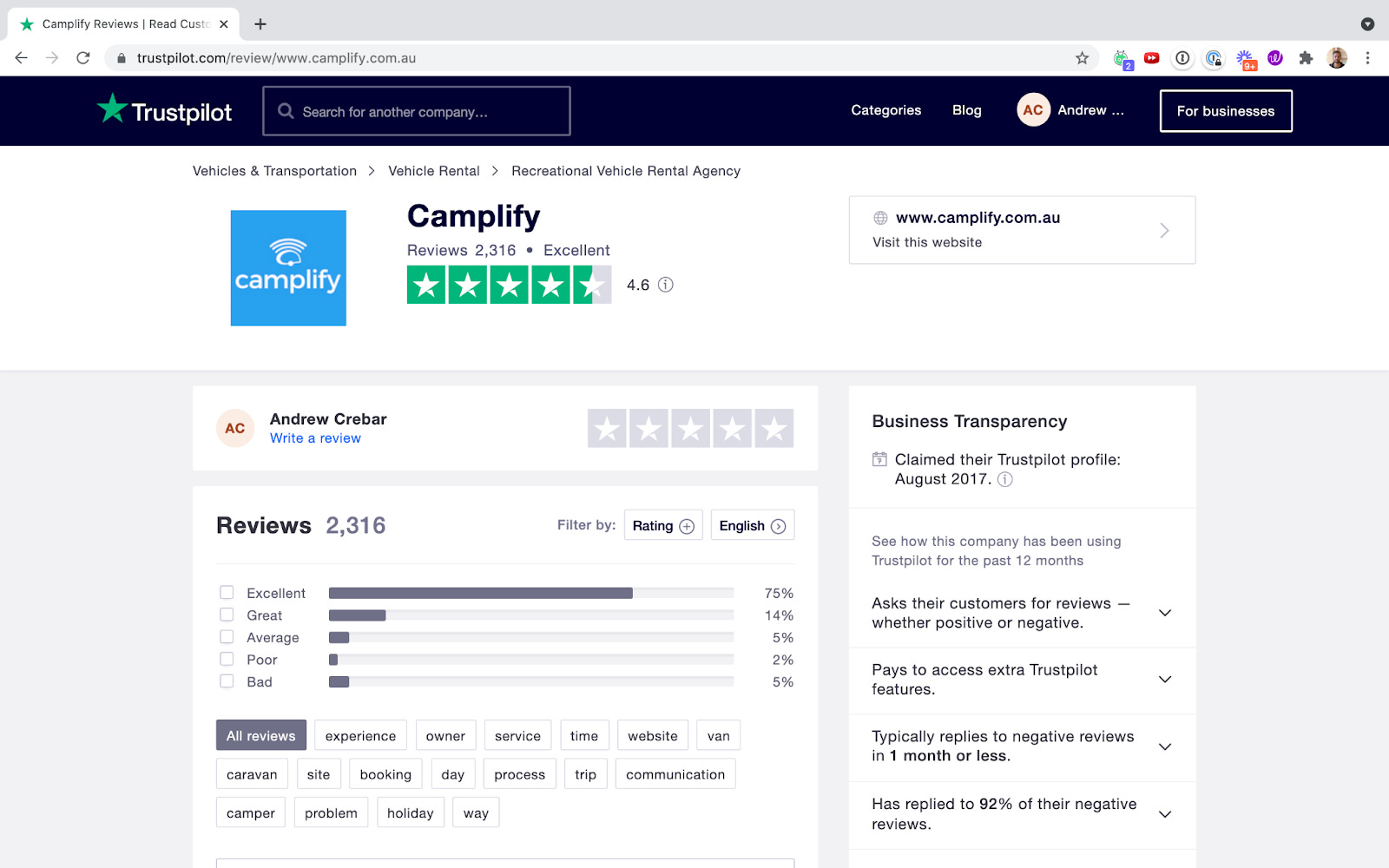The image size is (1389, 868).
Task: Click the green star rating image
Action: [509, 285]
